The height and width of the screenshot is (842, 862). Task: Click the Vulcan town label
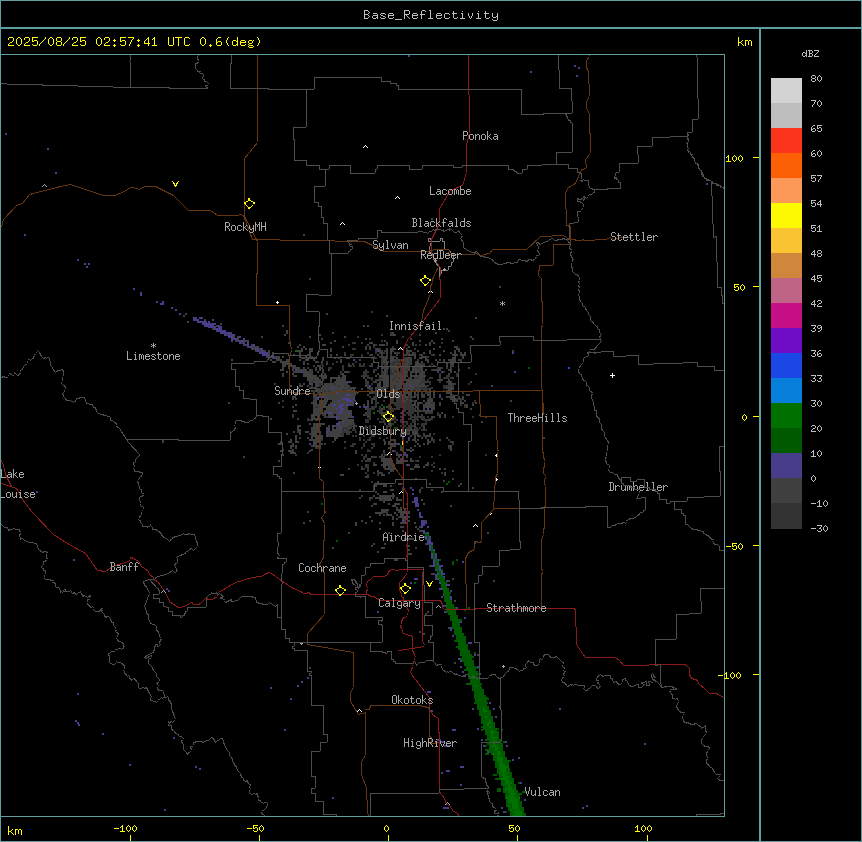[542, 792]
